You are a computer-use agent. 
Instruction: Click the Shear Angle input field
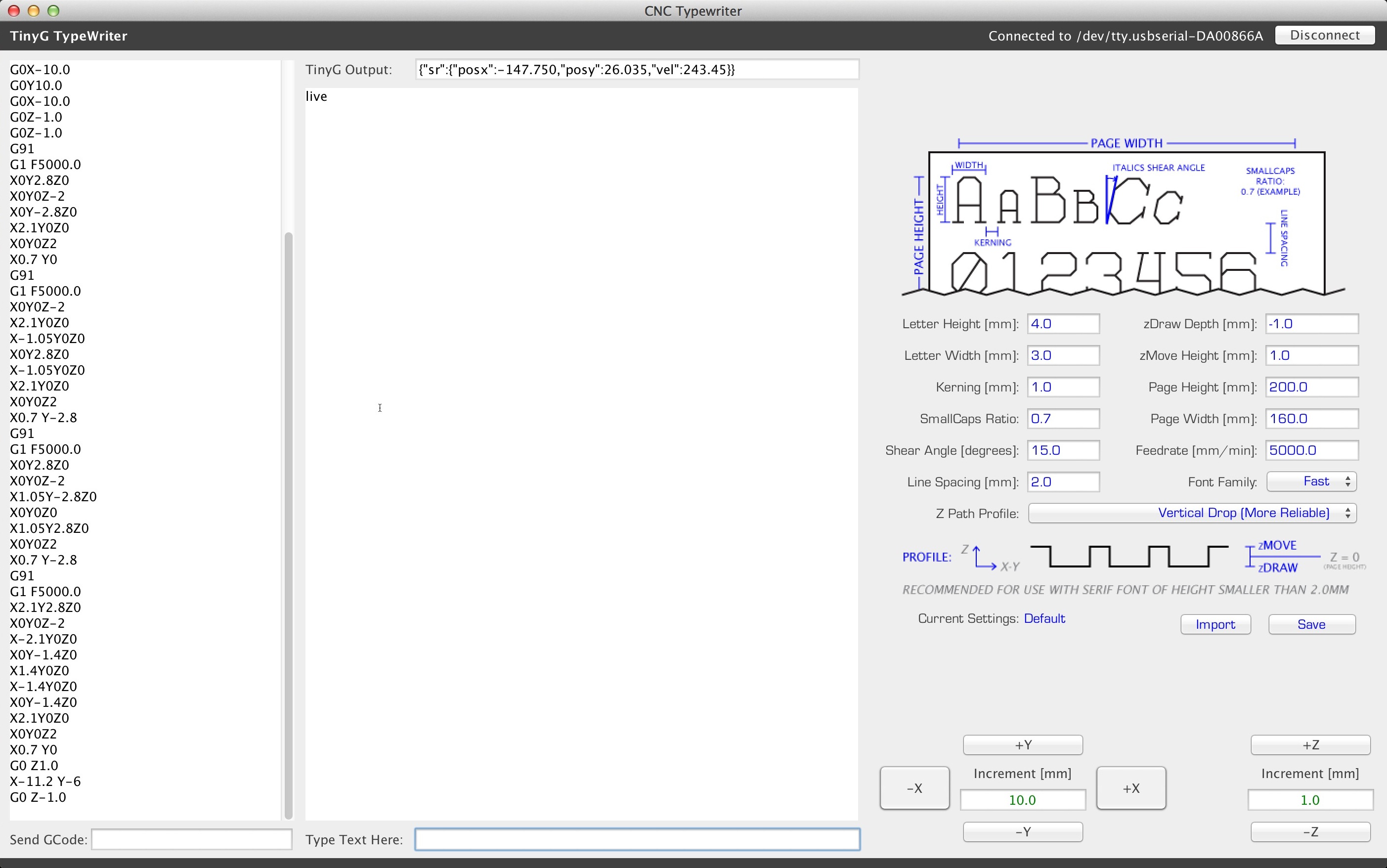tap(1063, 450)
